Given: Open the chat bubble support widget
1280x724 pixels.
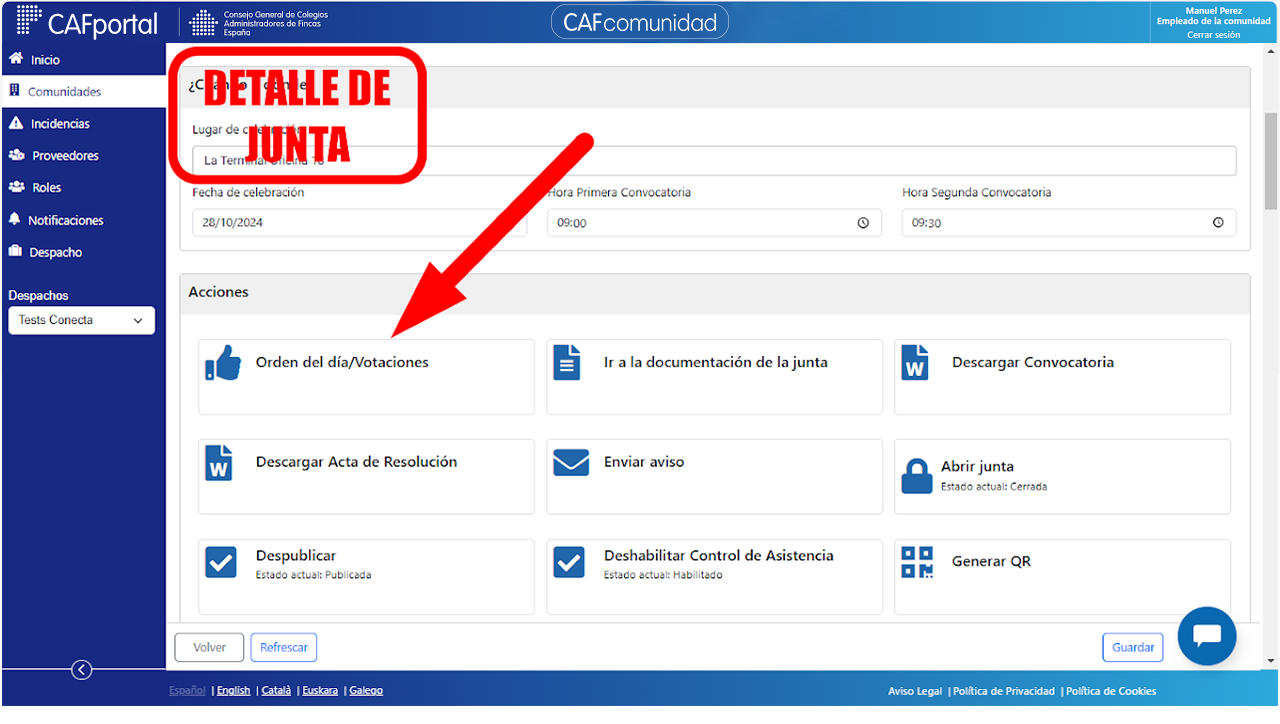Looking at the screenshot, I should point(1207,636).
